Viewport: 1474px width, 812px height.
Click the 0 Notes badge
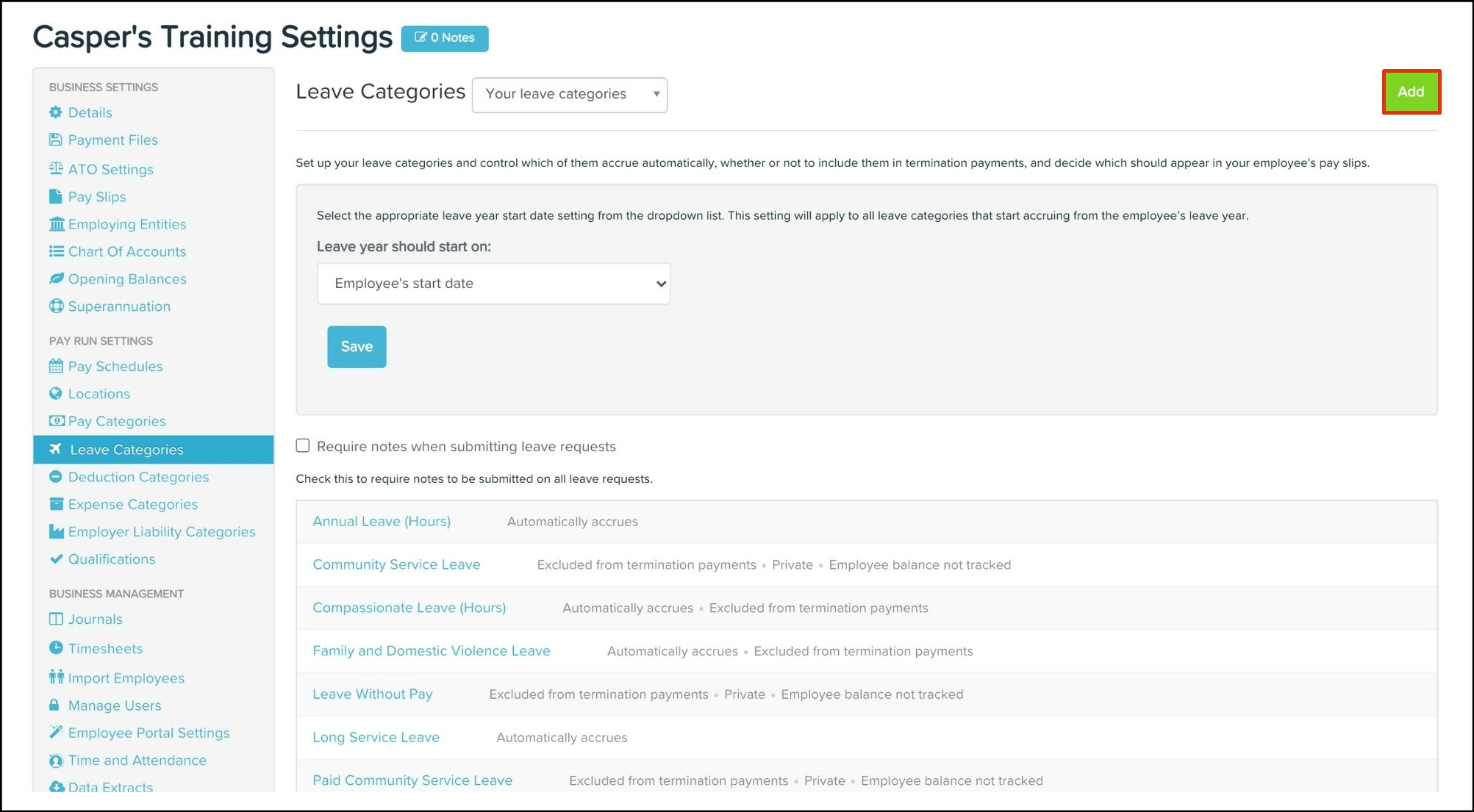(445, 38)
